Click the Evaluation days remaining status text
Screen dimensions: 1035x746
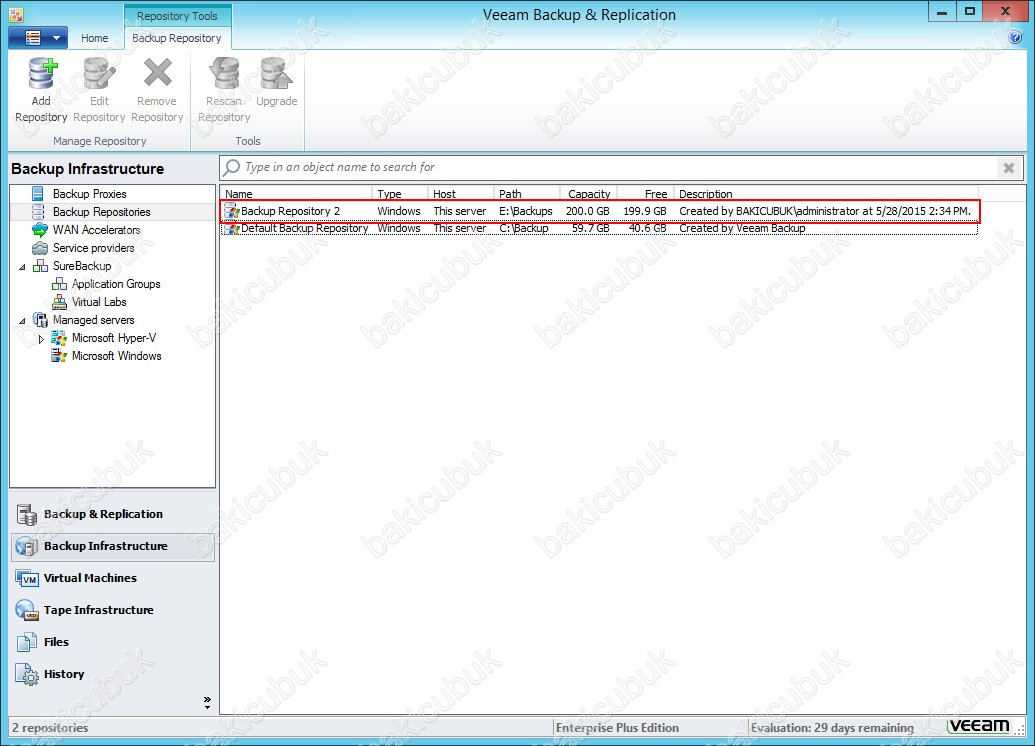tap(832, 728)
